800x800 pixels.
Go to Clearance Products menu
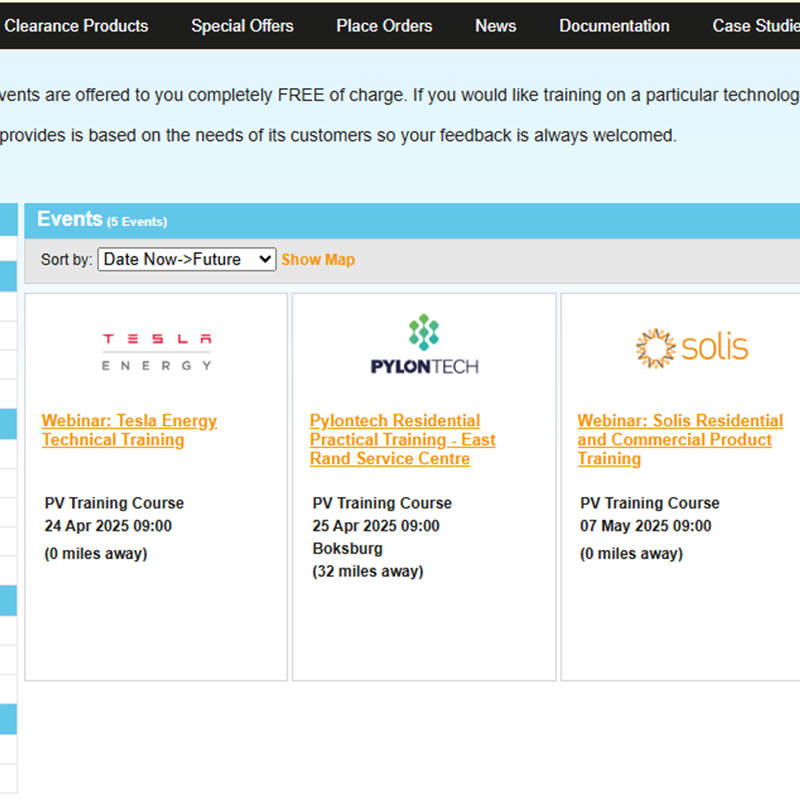[76, 26]
